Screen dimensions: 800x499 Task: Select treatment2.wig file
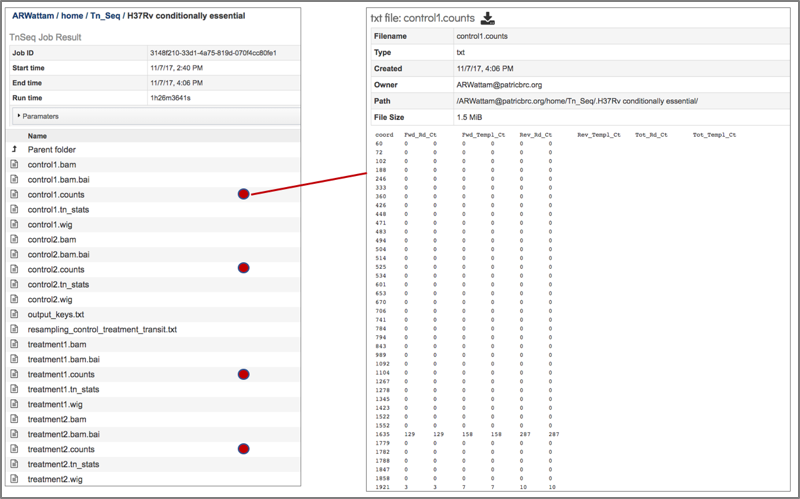pyautogui.click(x=153, y=479)
